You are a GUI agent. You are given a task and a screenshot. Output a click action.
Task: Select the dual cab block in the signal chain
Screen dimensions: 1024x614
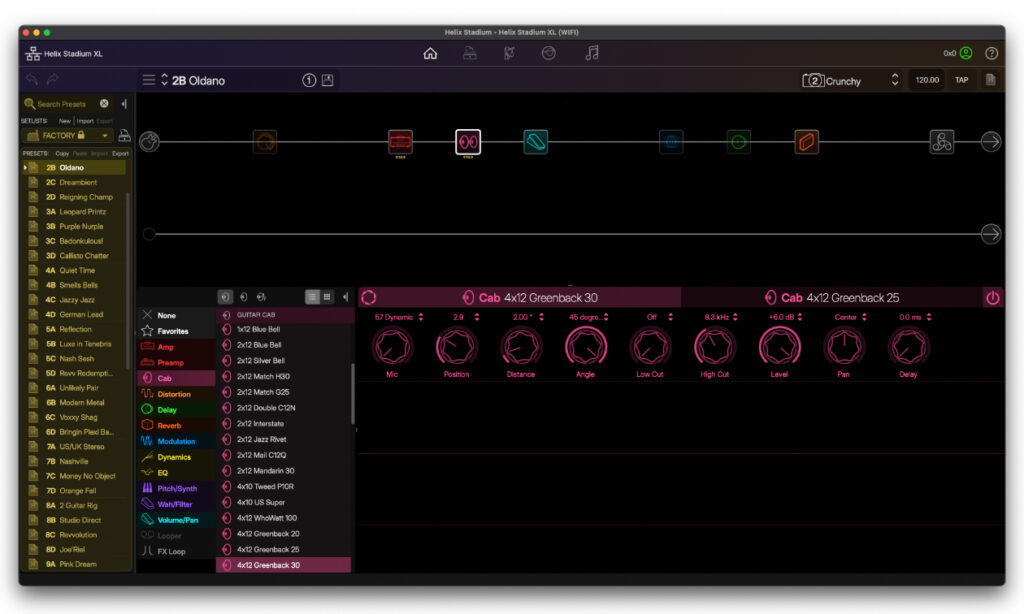pyautogui.click(x=467, y=142)
